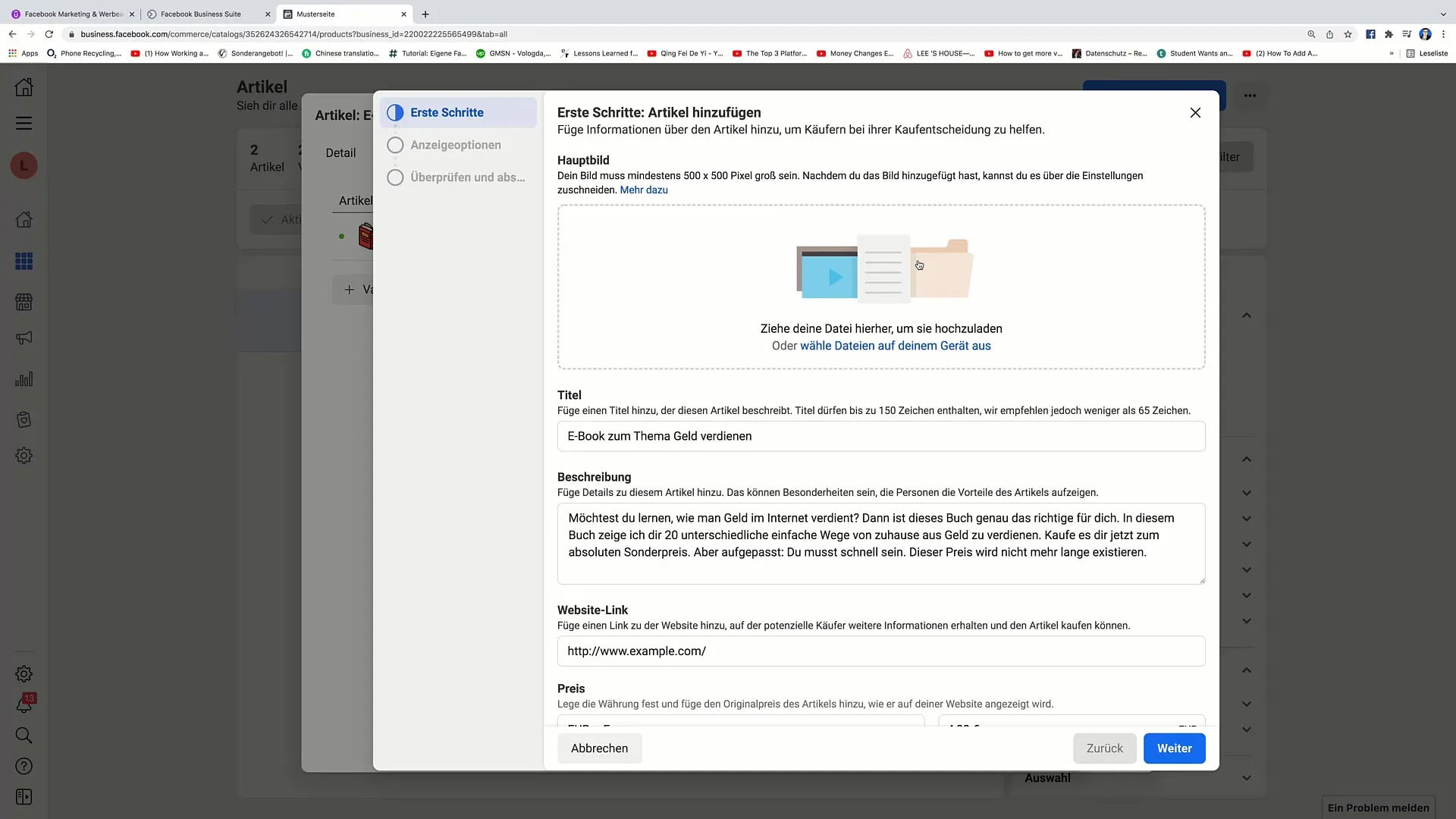Reload the page with browser refresh icon
This screenshot has width=1456, height=819.
point(49,34)
